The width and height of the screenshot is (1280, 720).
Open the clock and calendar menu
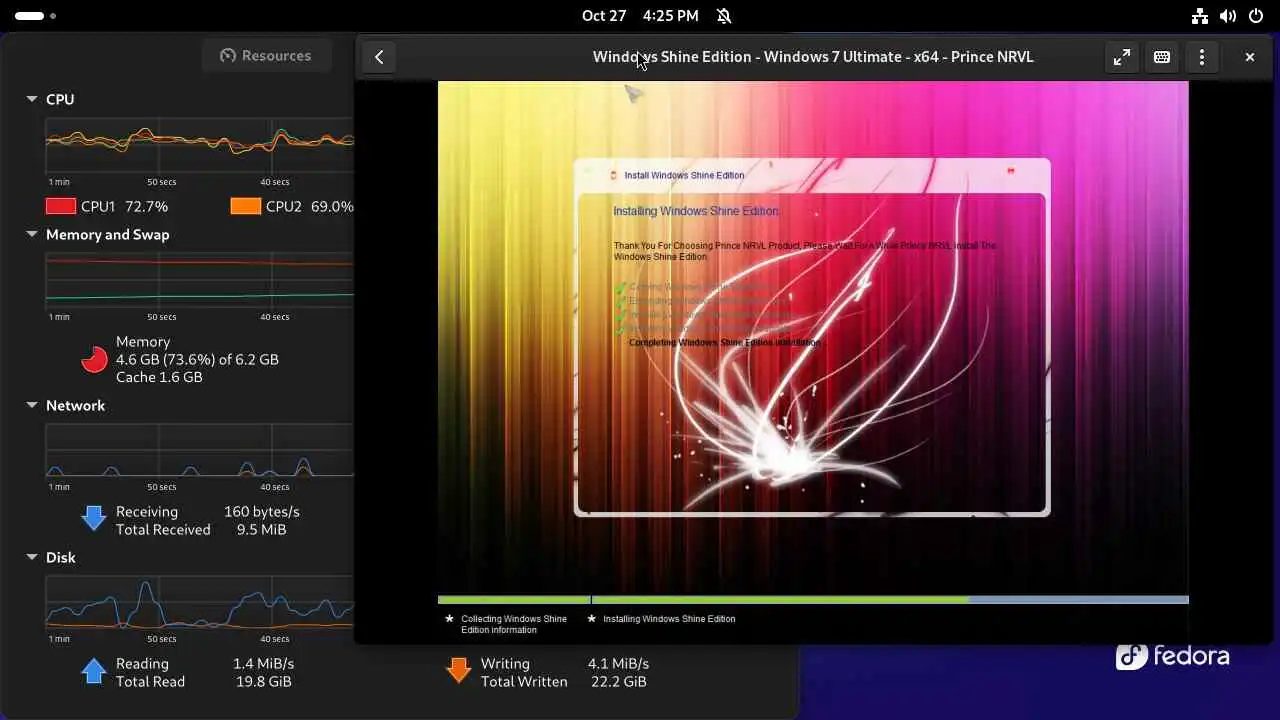pyautogui.click(x=640, y=15)
